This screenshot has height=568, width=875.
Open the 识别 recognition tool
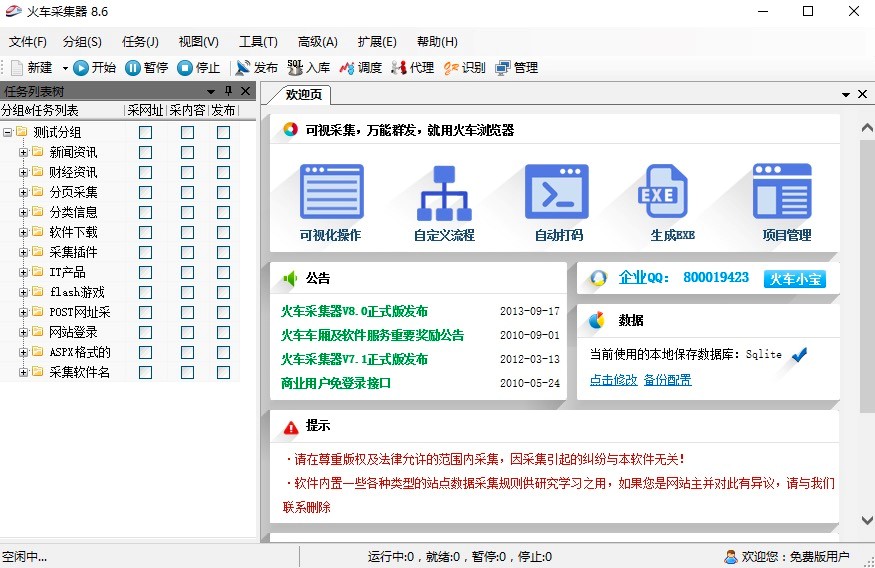pos(464,68)
